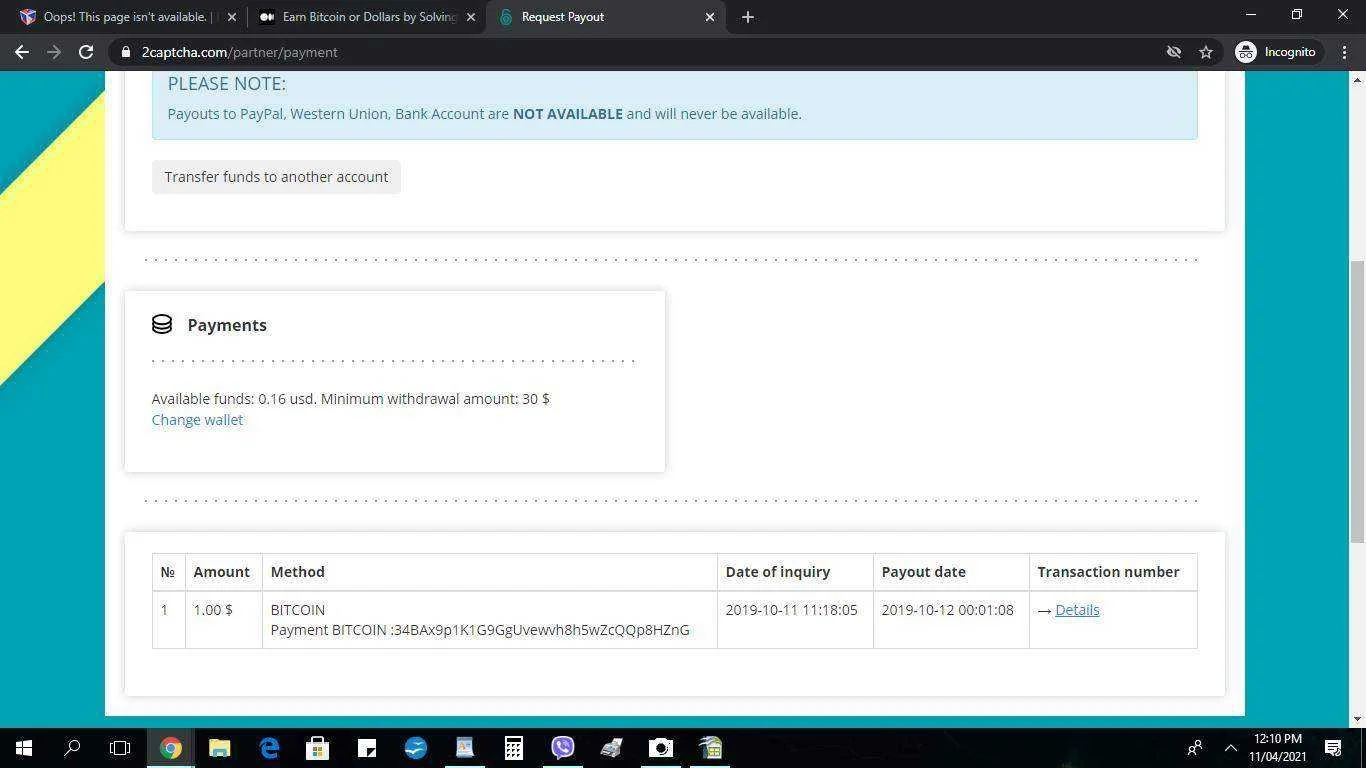Switch to the 'Earn Bitcoin or Dollars' tab

coord(365,17)
